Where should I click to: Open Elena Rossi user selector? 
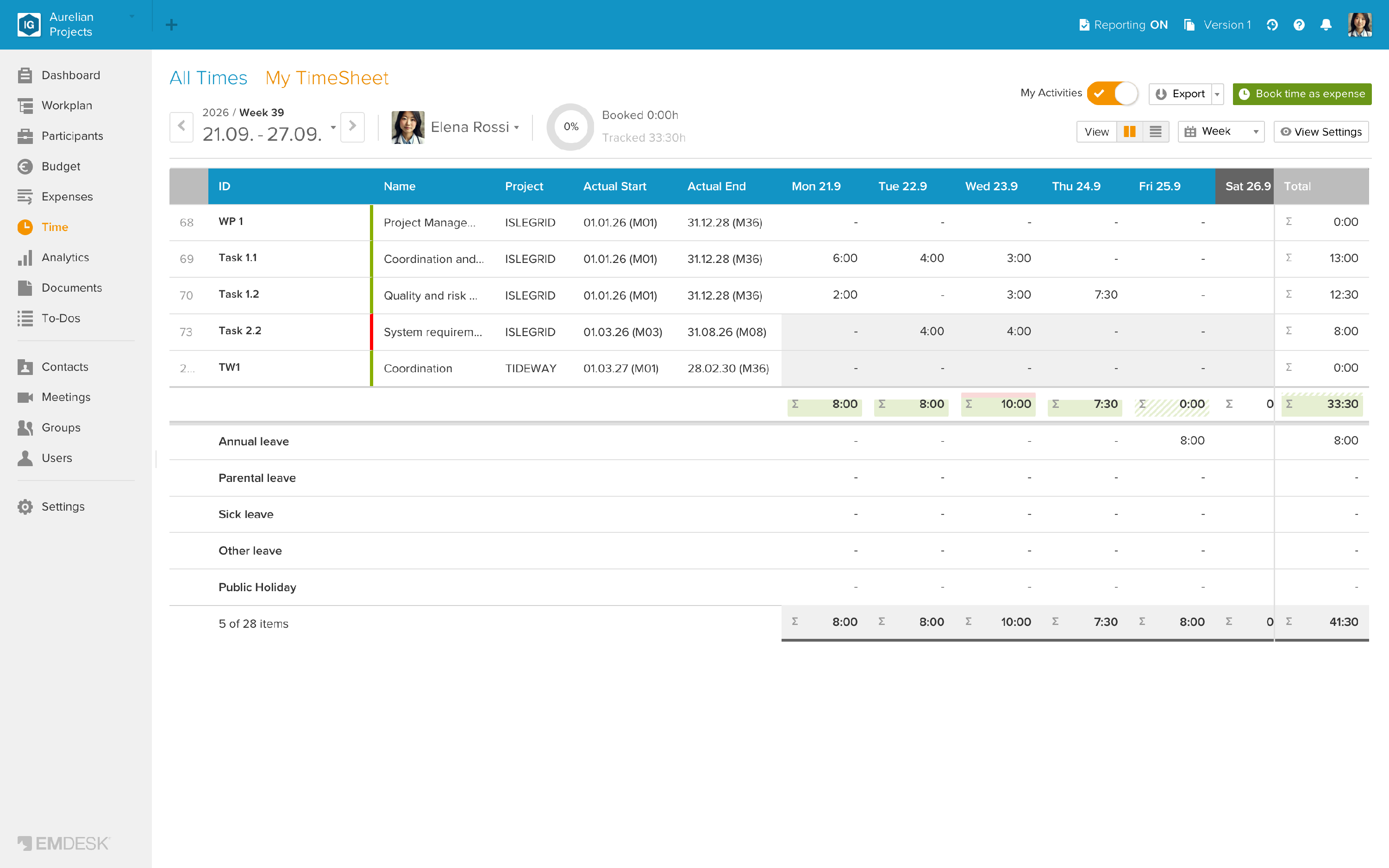click(456, 127)
